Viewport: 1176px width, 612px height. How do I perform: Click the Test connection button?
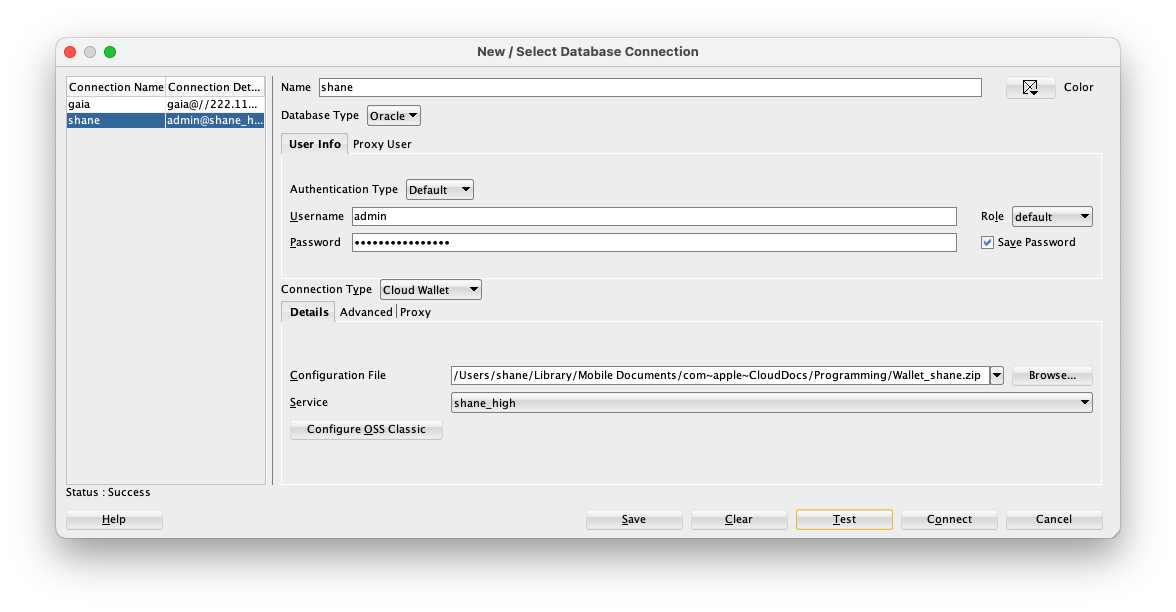click(x=844, y=519)
